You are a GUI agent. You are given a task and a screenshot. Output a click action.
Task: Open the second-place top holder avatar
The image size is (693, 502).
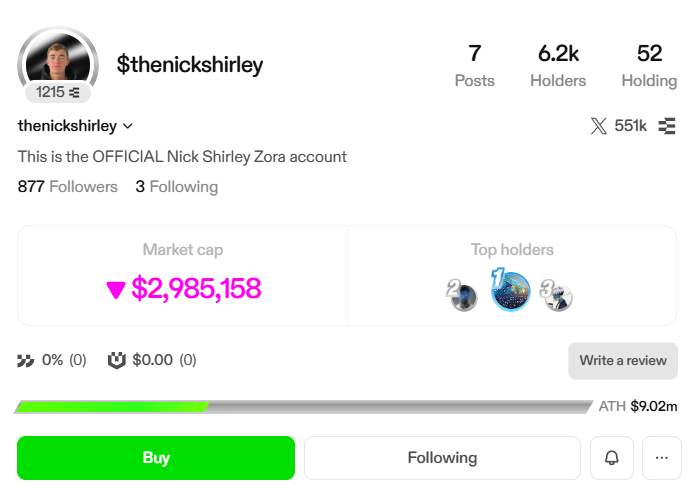(x=462, y=295)
